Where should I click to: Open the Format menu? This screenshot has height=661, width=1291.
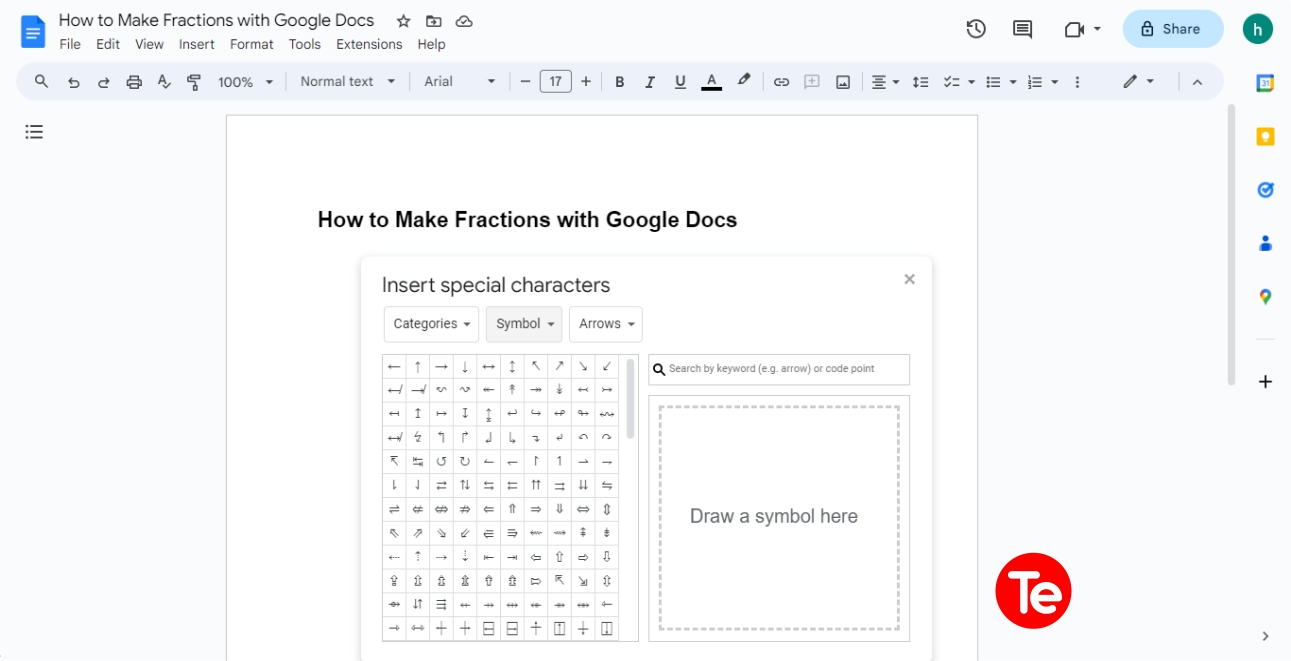pyautogui.click(x=251, y=44)
